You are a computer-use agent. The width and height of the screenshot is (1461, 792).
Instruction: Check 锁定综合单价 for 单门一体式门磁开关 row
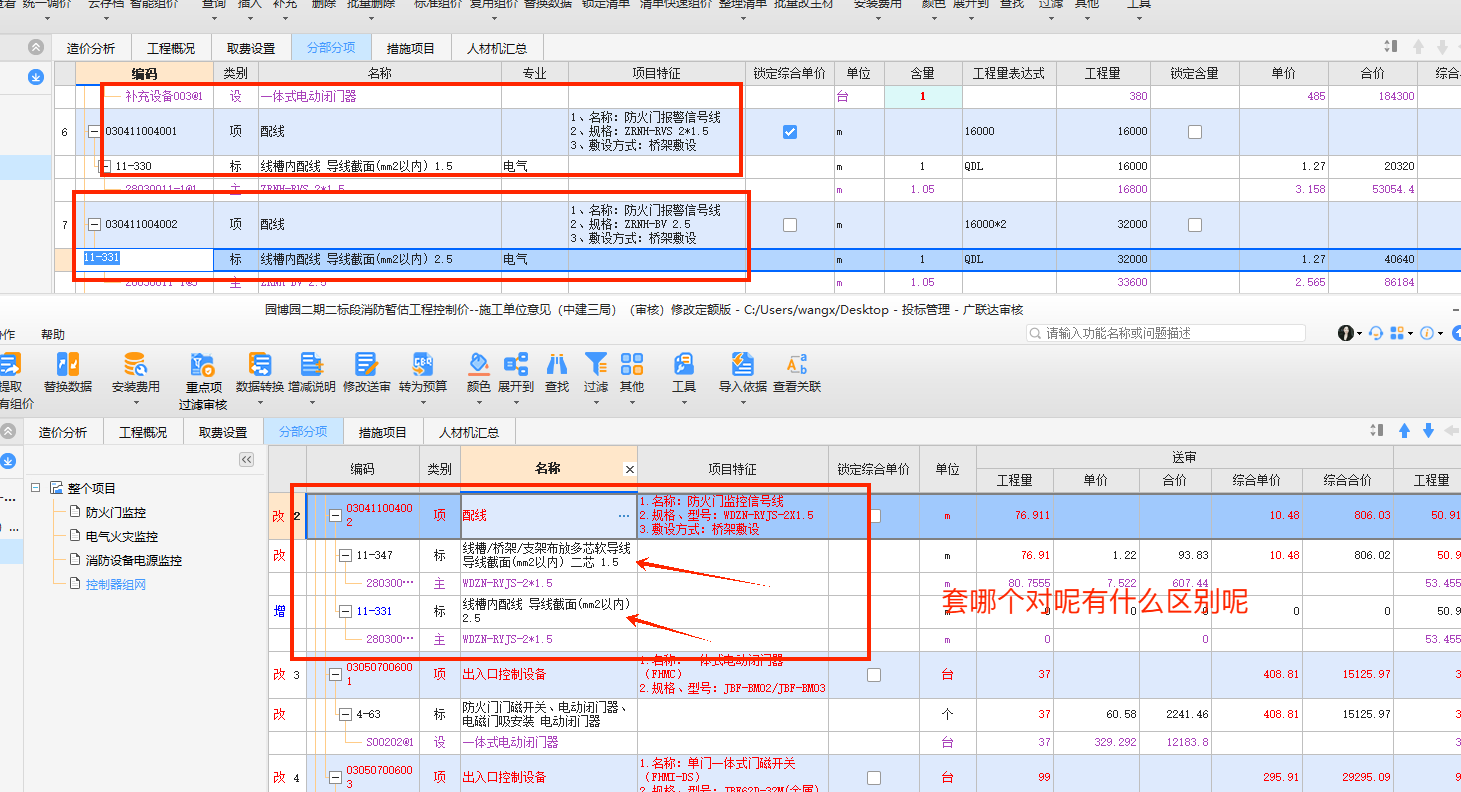pyautogui.click(x=874, y=778)
